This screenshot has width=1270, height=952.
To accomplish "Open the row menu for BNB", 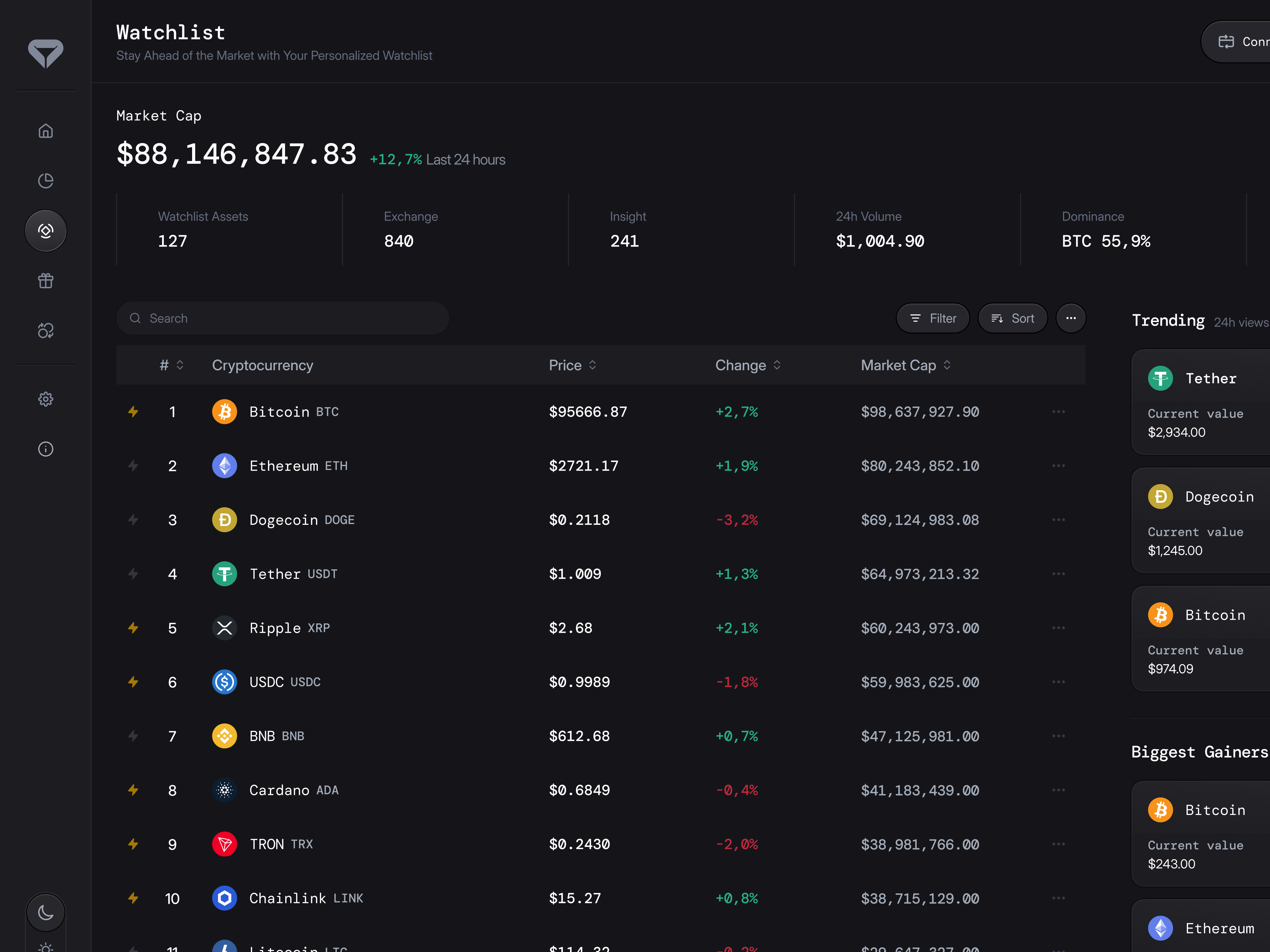I will click(1058, 736).
